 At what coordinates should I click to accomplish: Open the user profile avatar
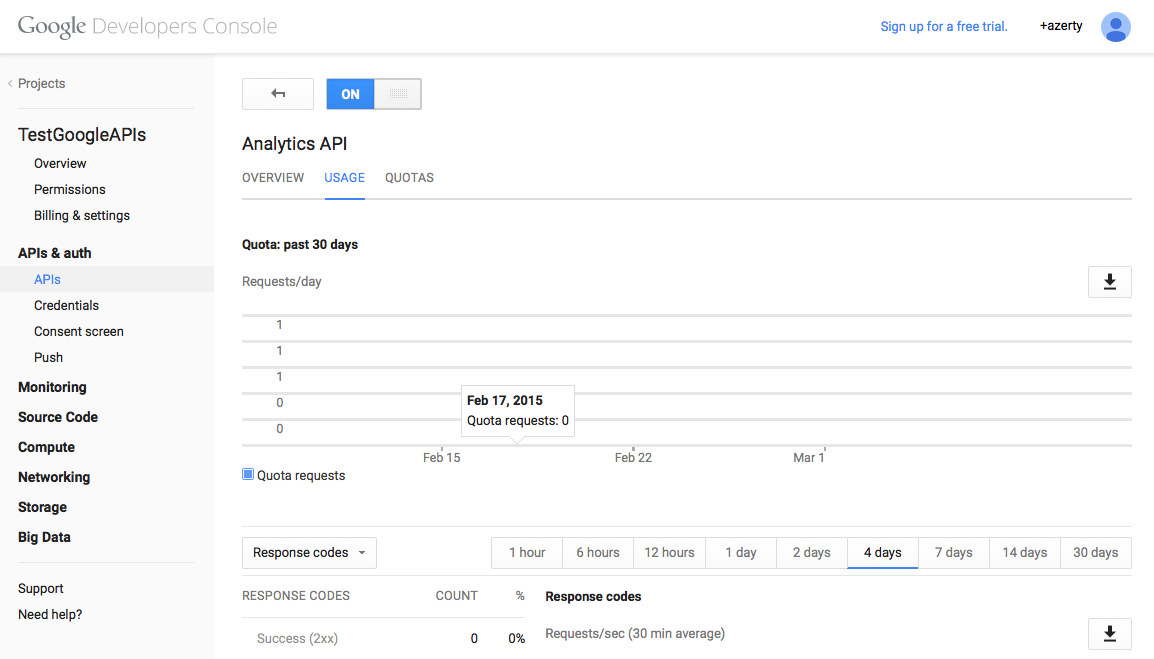[x=1115, y=27]
